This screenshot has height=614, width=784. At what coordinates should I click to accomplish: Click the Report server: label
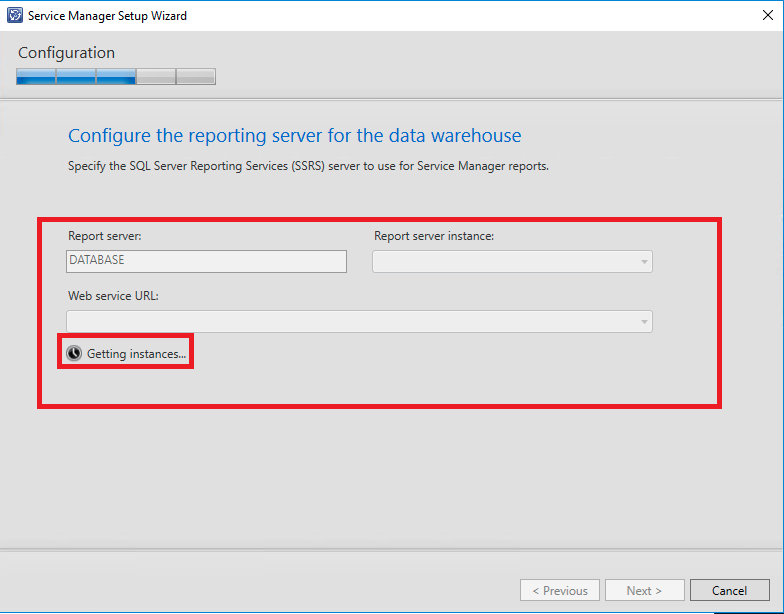click(x=105, y=236)
